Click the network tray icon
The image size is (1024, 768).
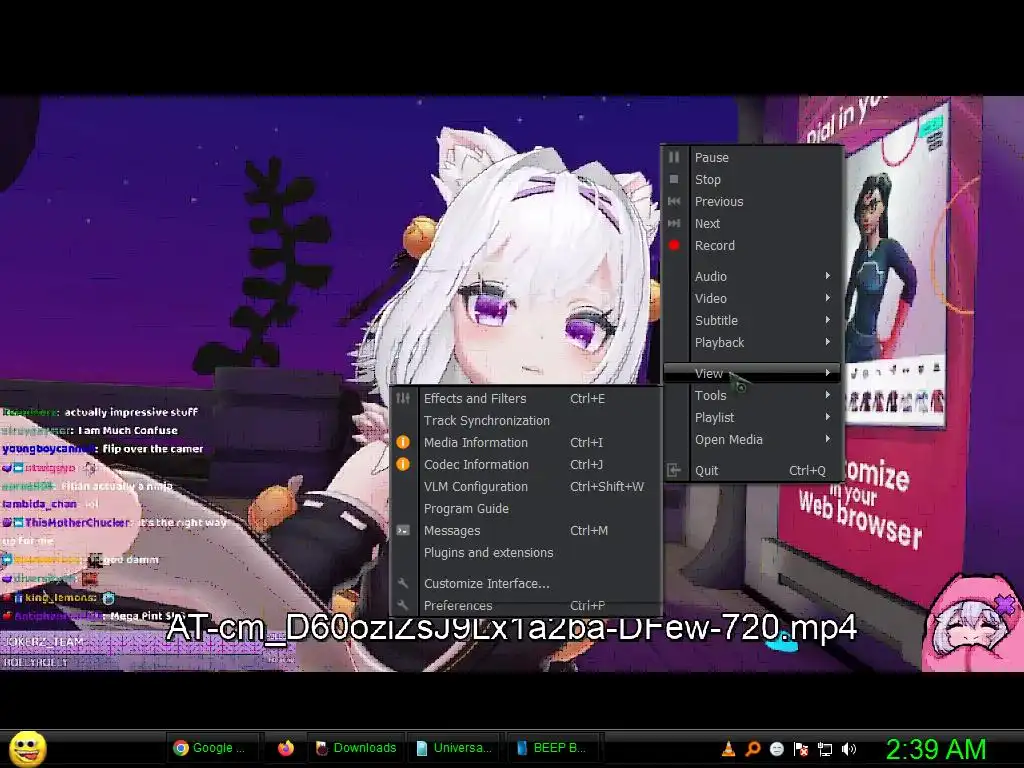[x=825, y=750]
